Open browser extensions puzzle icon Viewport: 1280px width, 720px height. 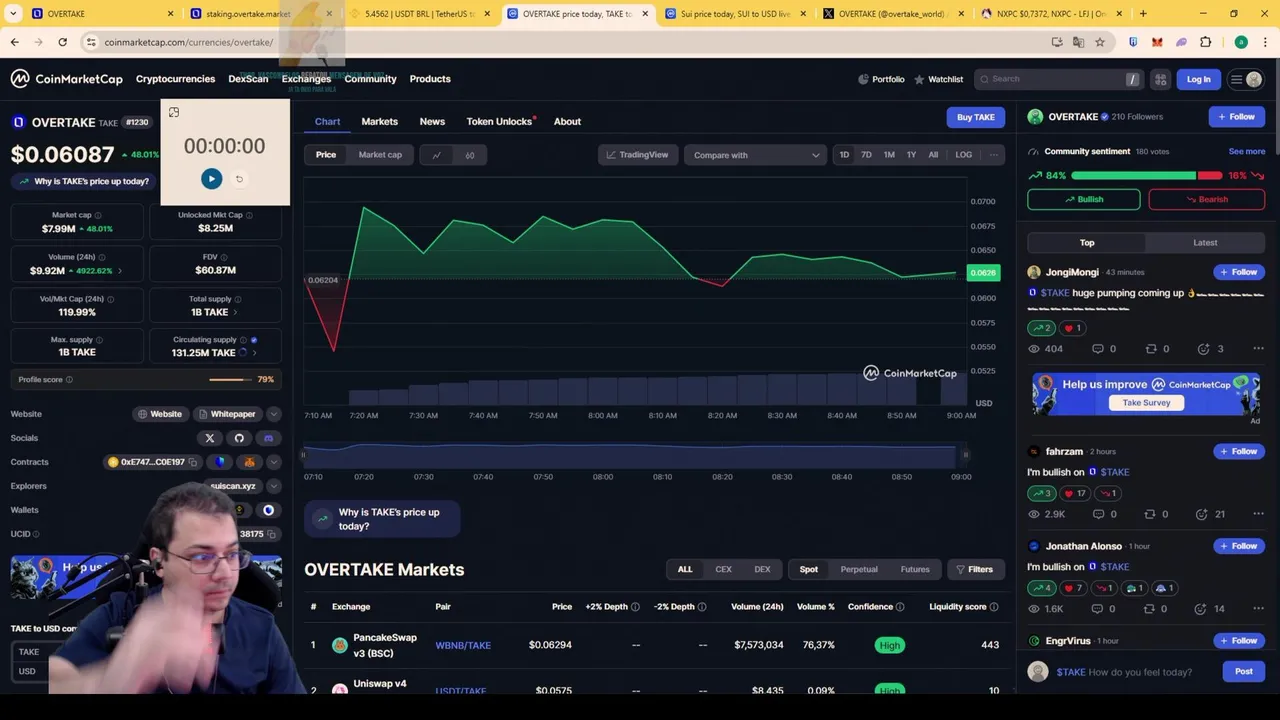click(1205, 42)
